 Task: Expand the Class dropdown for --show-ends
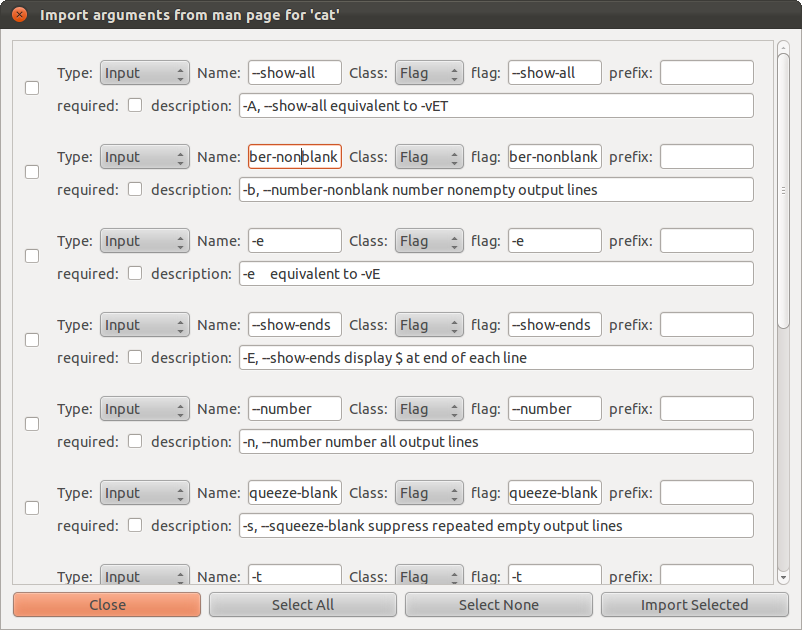point(429,325)
